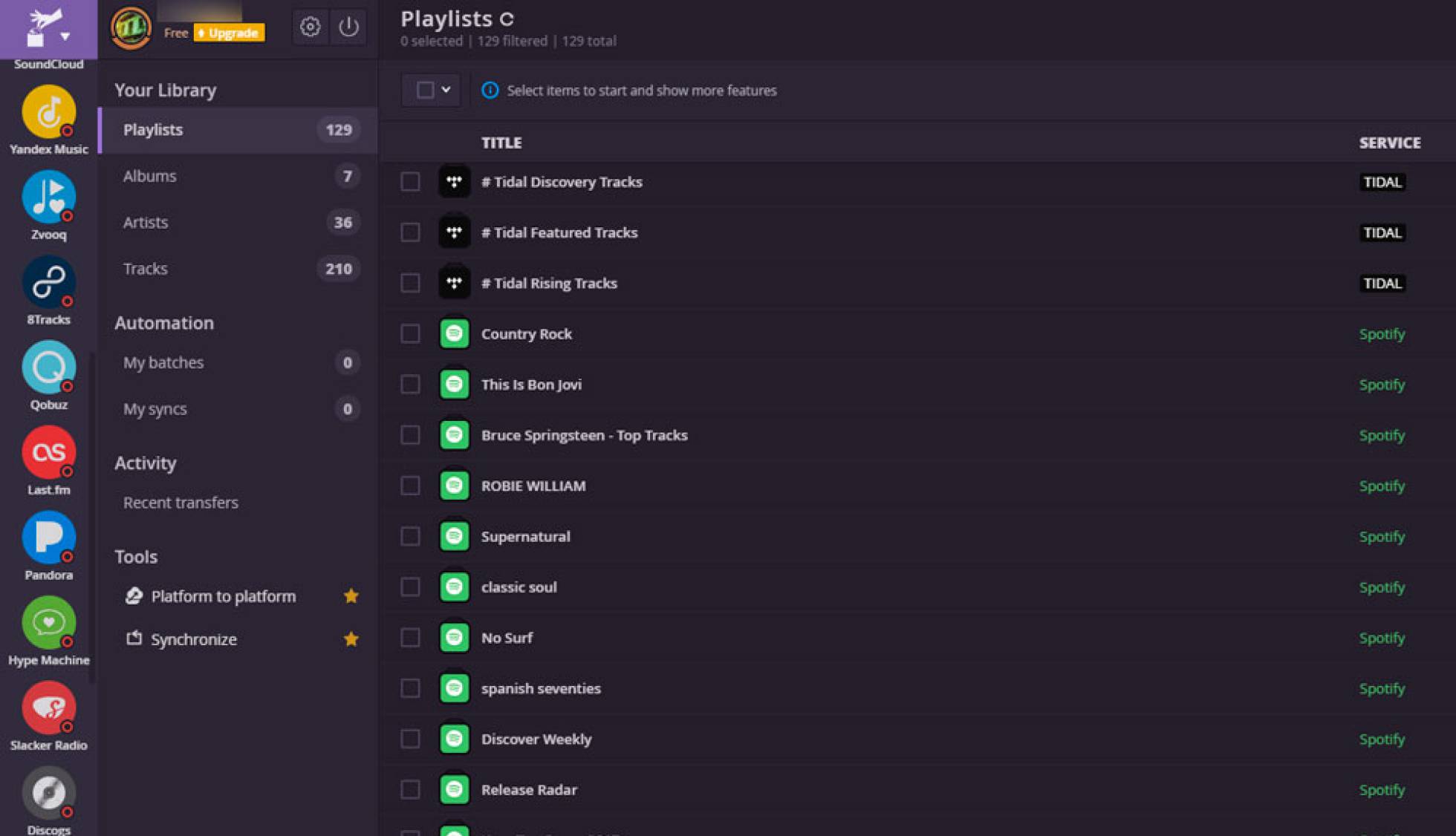
Task: Open the settings gear
Action: pos(310,27)
